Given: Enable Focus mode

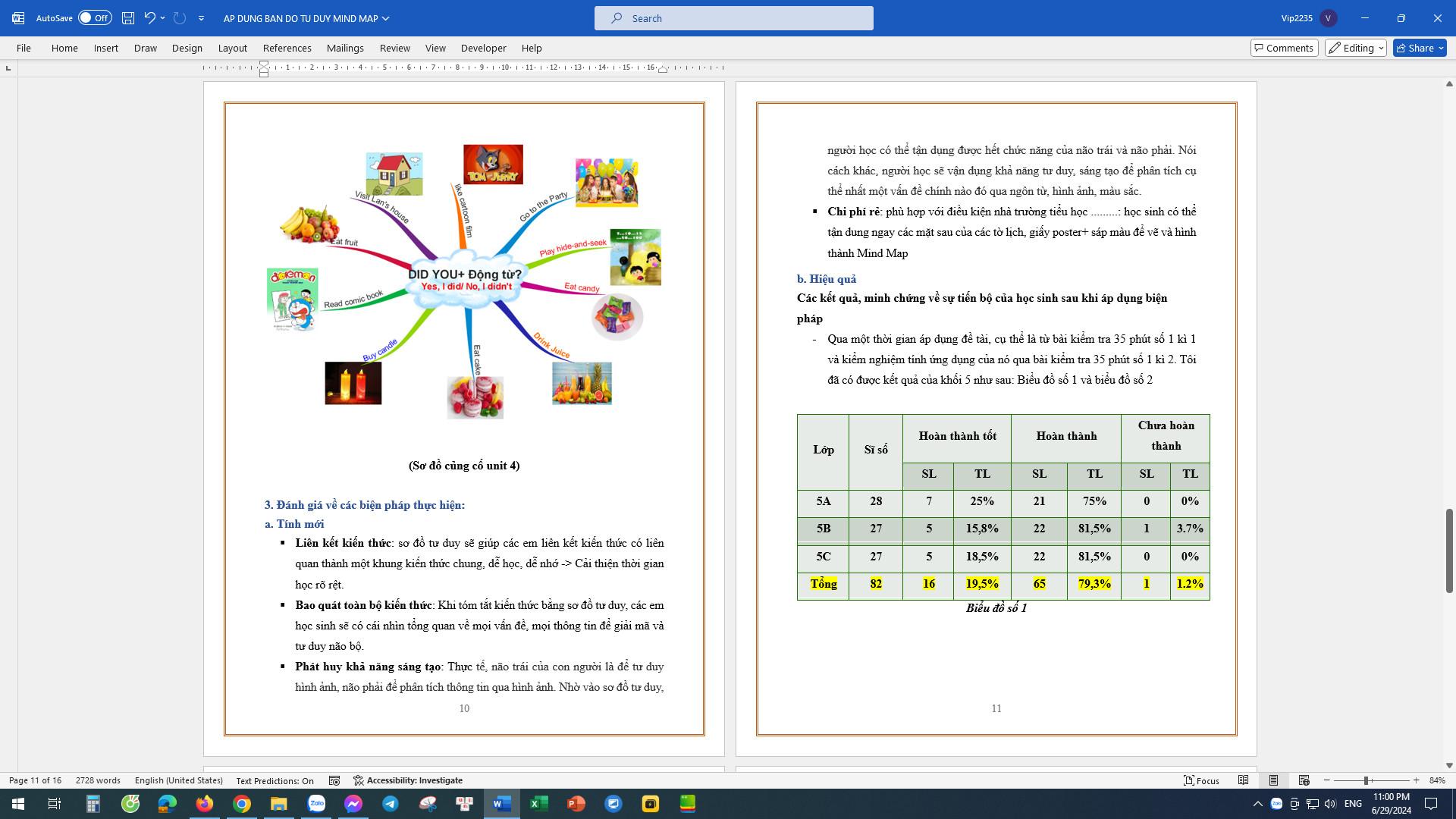Looking at the screenshot, I should [x=1201, y=780].
